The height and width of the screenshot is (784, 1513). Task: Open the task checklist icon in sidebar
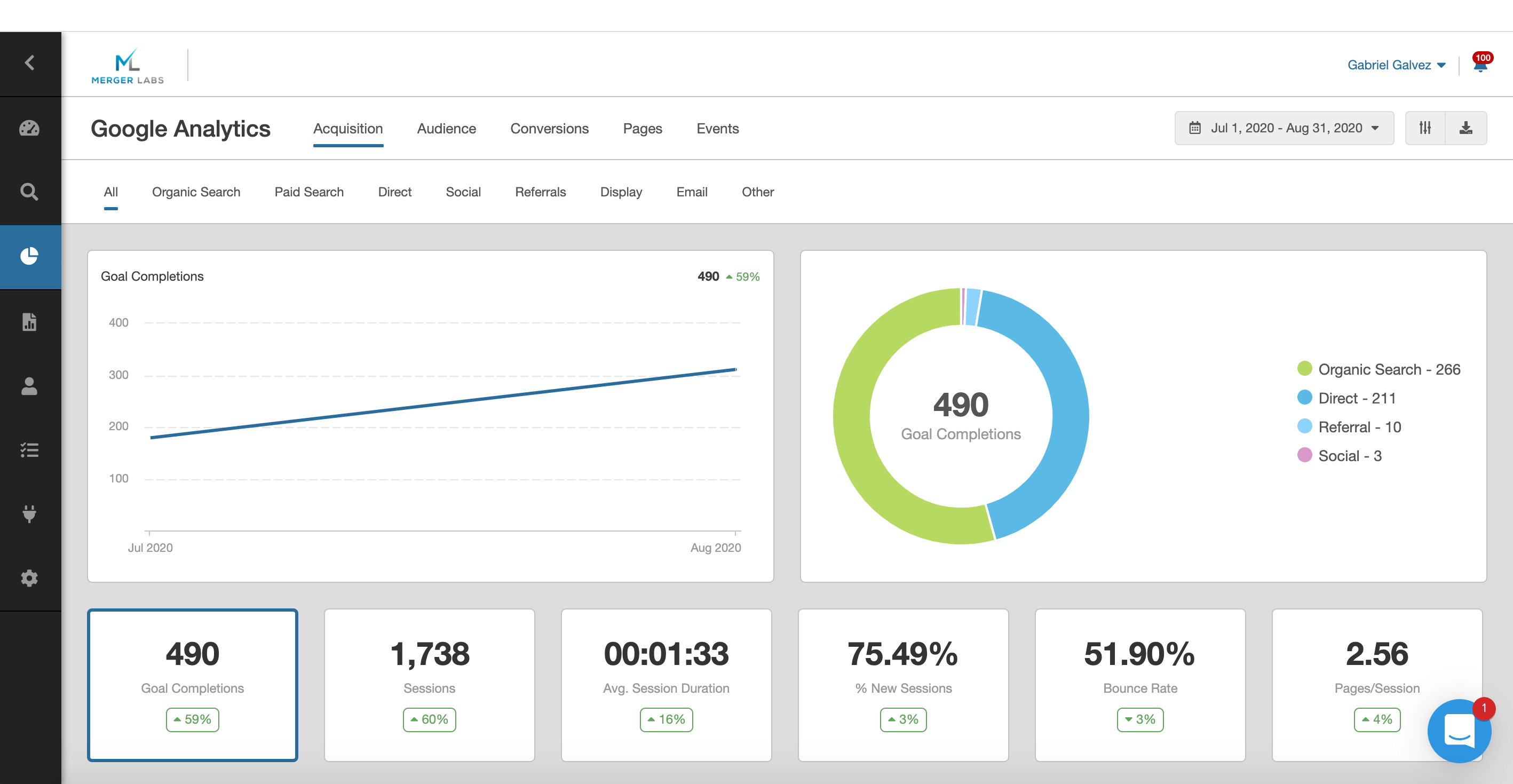29,450
